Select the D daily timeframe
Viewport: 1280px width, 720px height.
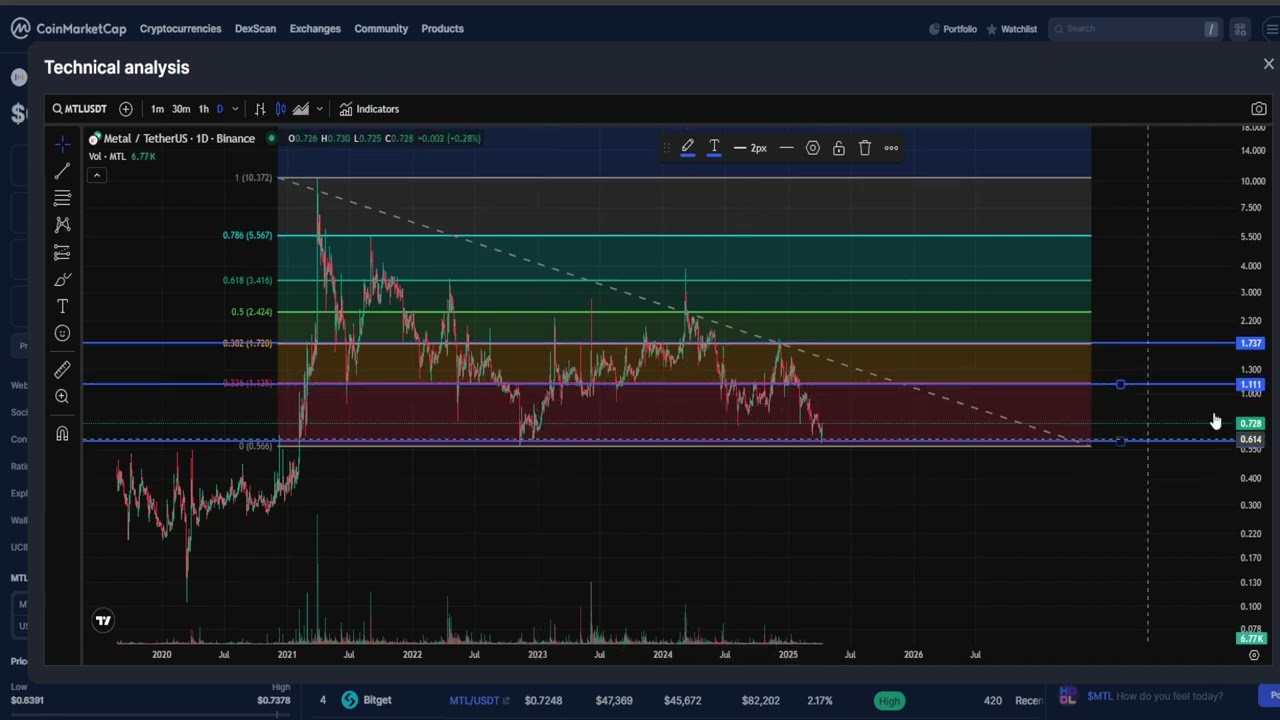pos(220,109)
